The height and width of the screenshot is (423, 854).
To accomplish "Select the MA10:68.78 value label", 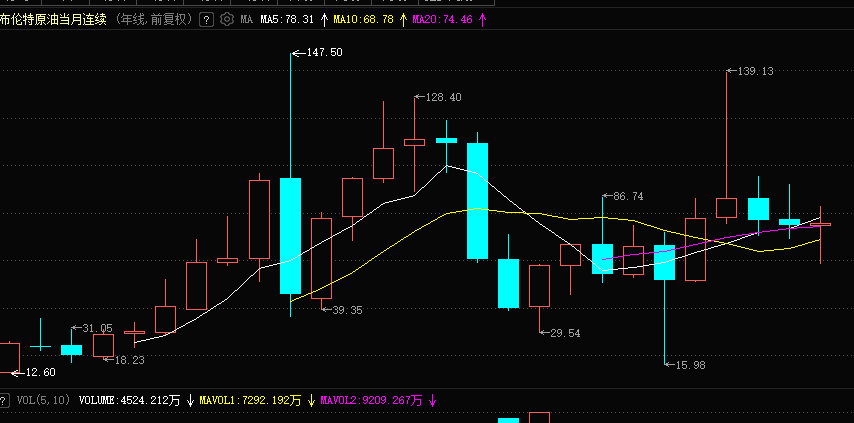I will [363, 19].
